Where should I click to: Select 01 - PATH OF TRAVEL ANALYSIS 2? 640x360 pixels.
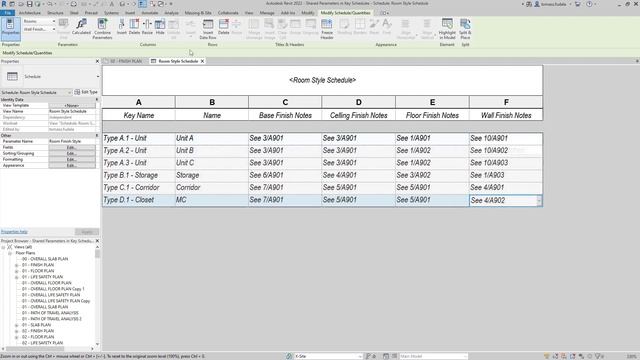52,319
